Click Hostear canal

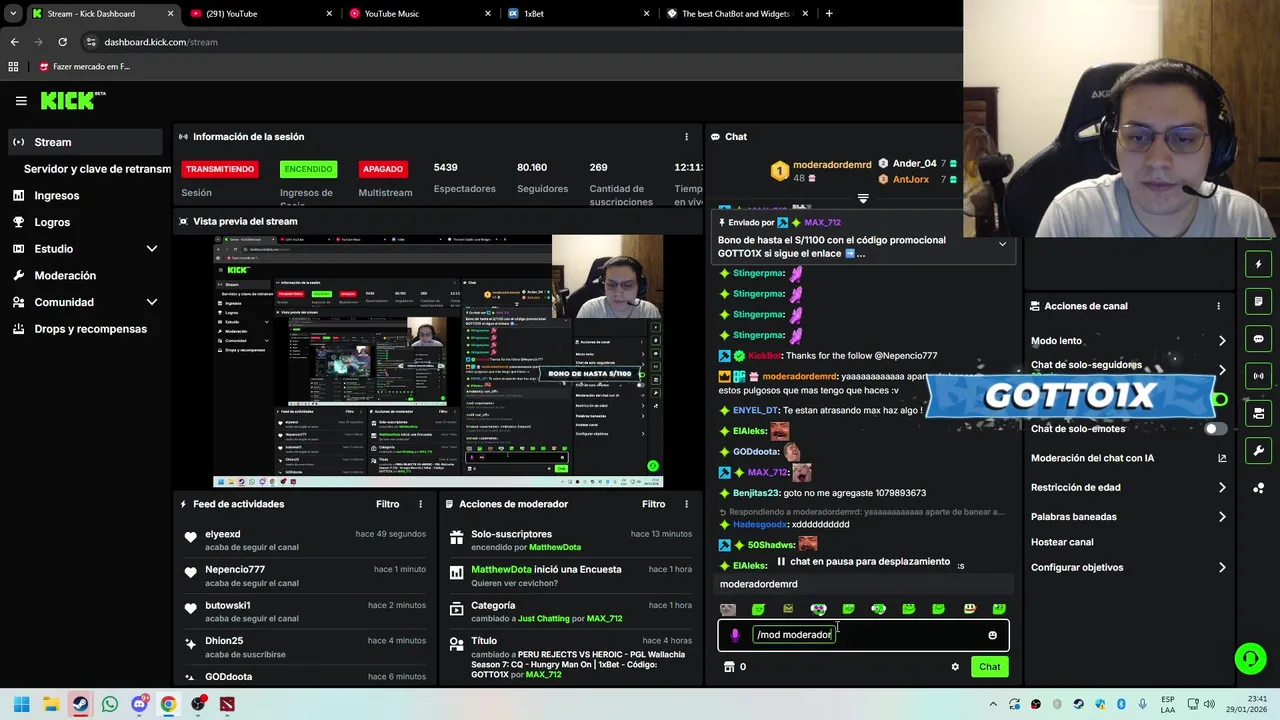[1062, 542]
